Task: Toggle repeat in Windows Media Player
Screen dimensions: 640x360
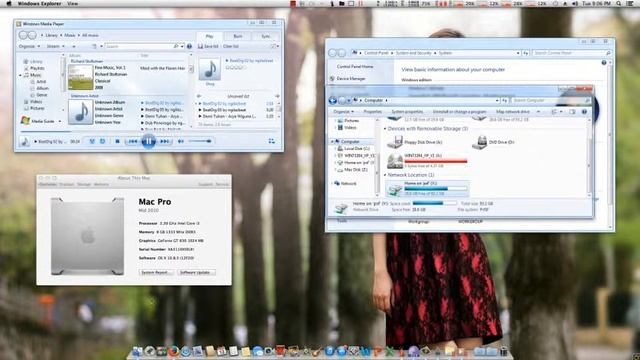Action: [x=102, y=141]
